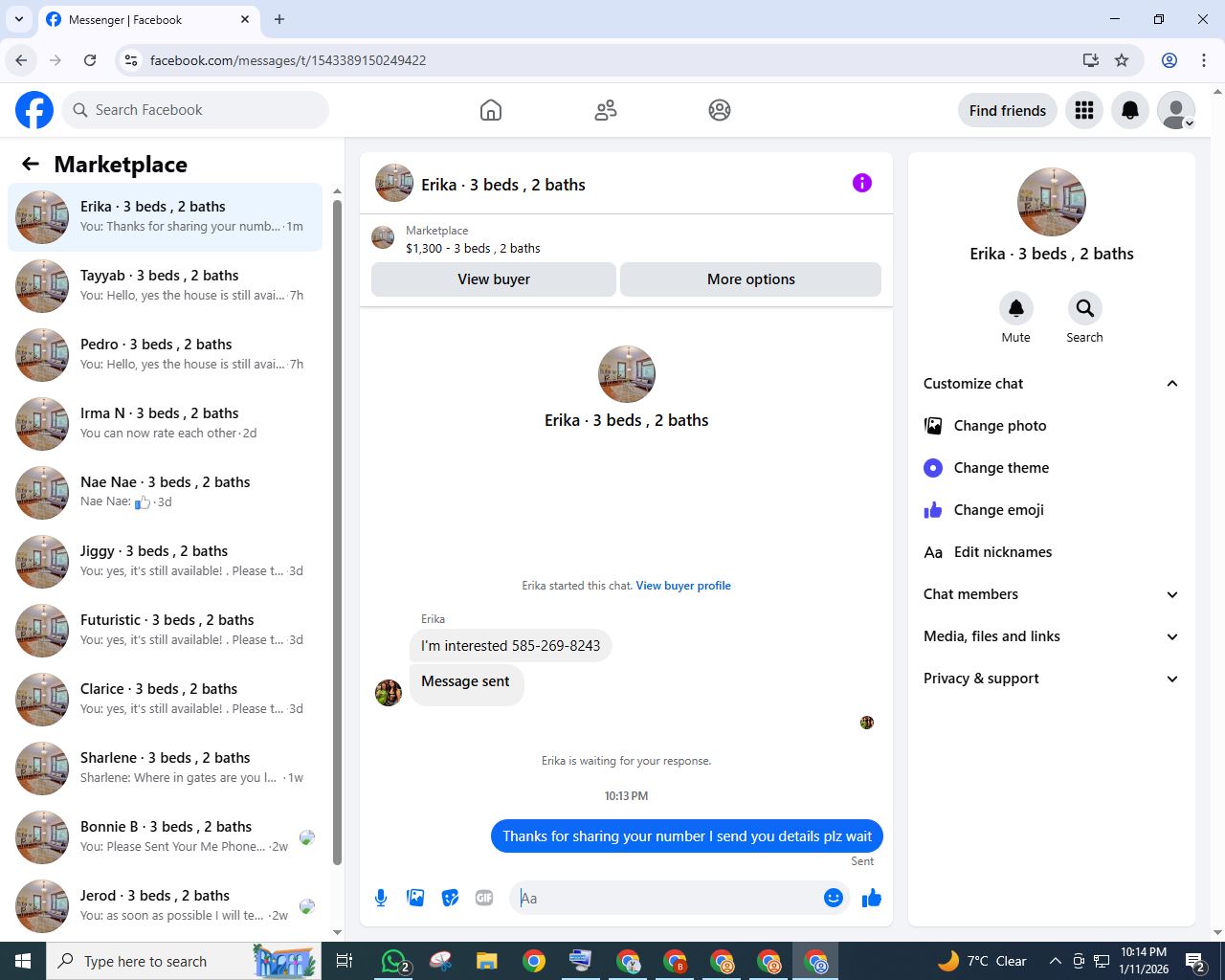The width and height of the screenshot is (1225, 980).
Task: Focus the Search Facebook field
Action: coord(195,110)
